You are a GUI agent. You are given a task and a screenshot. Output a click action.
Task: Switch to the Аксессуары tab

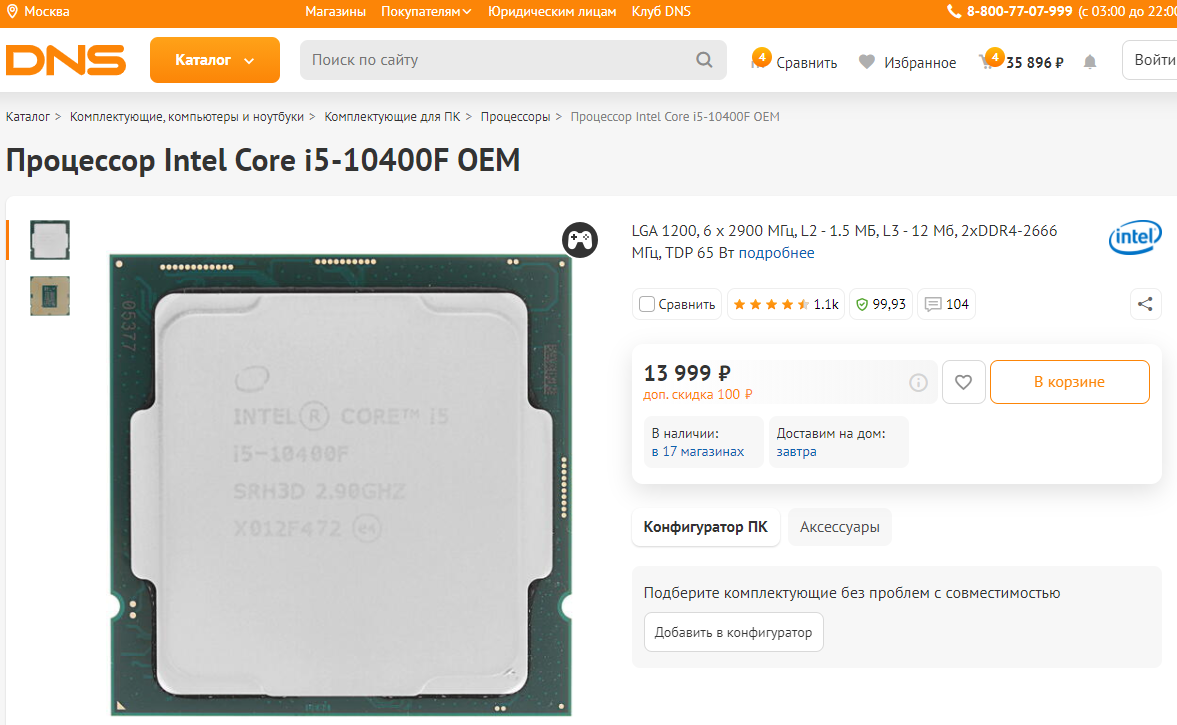pos(839,527)
